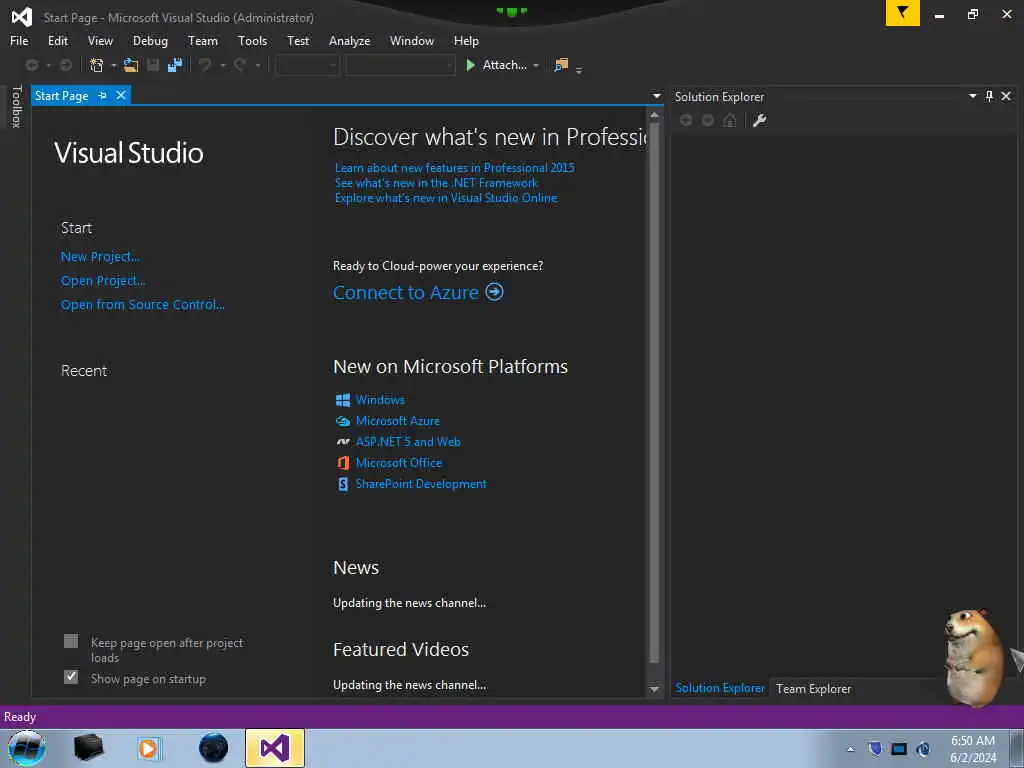The height and width of the screenshot is (768, 1024).
Task: Click the Microsoft Azure platform link
Action: 398,421
